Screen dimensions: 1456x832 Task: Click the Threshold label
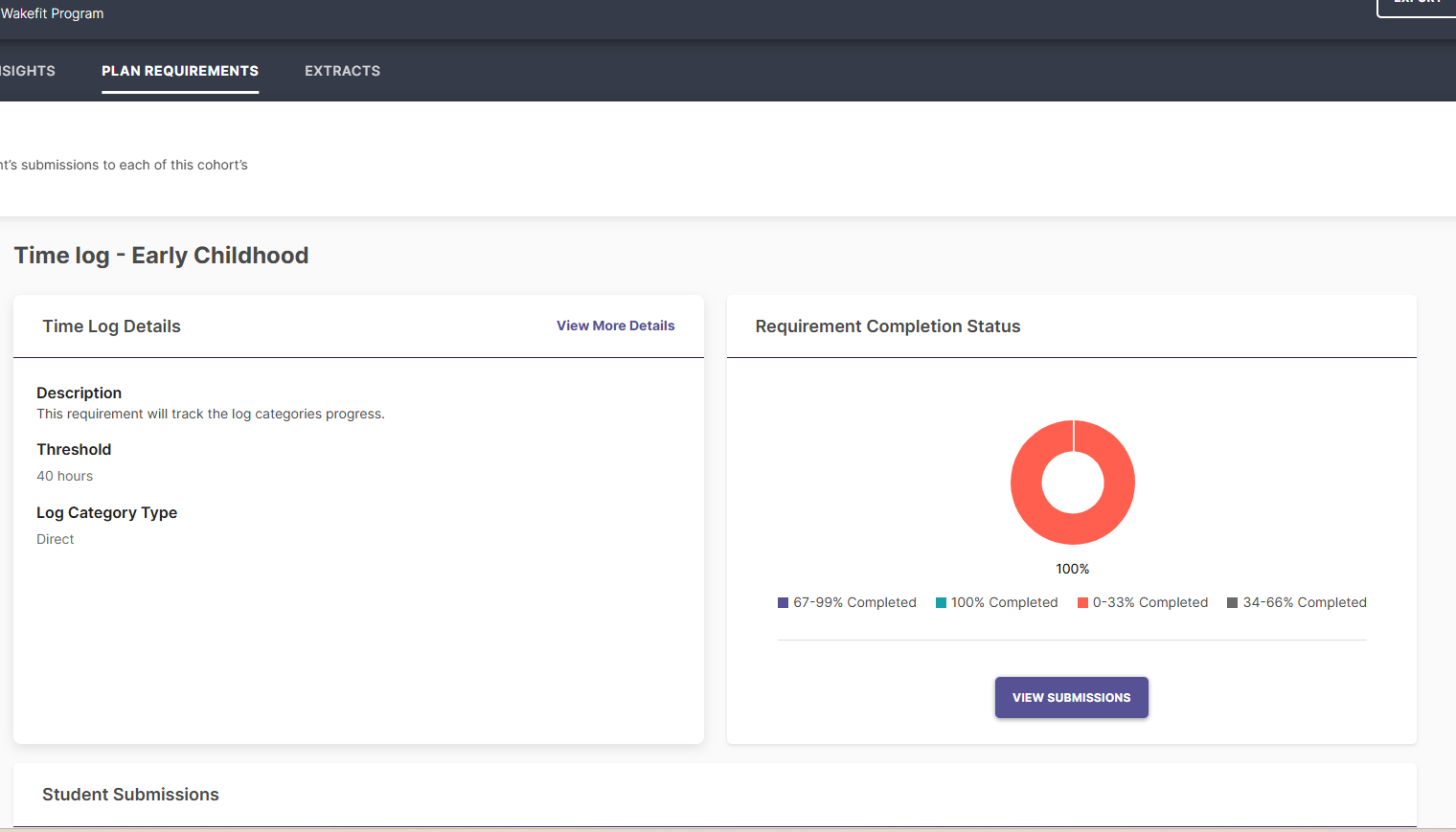[x=74, y=449]
